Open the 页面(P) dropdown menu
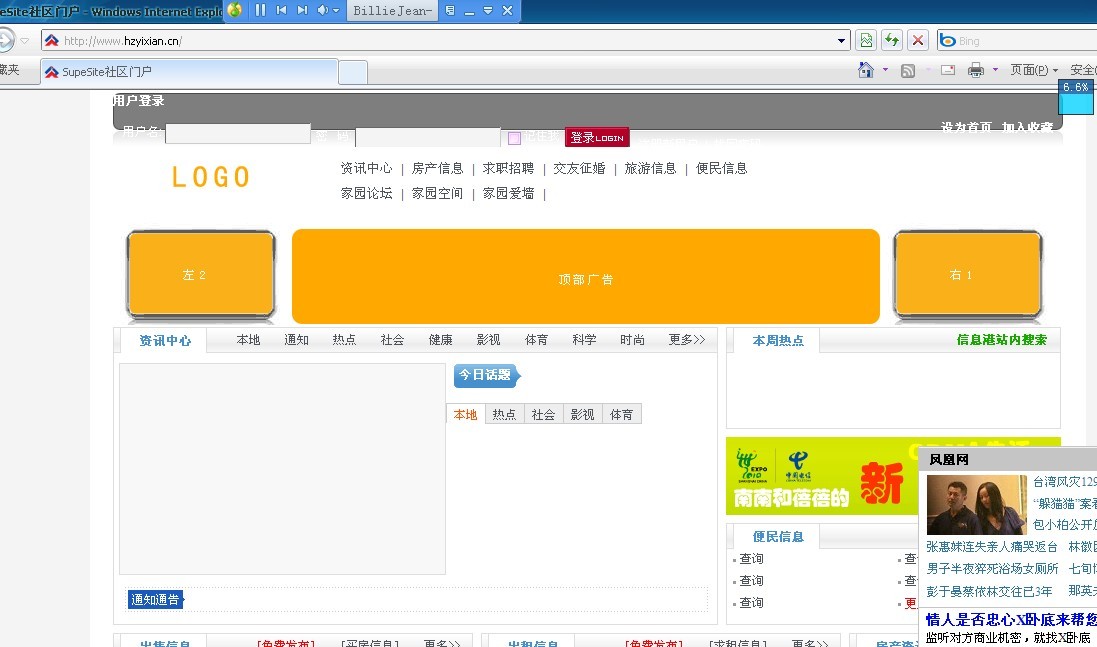The height and width of the screenshot is (647, 1097). click(1034, 70)
